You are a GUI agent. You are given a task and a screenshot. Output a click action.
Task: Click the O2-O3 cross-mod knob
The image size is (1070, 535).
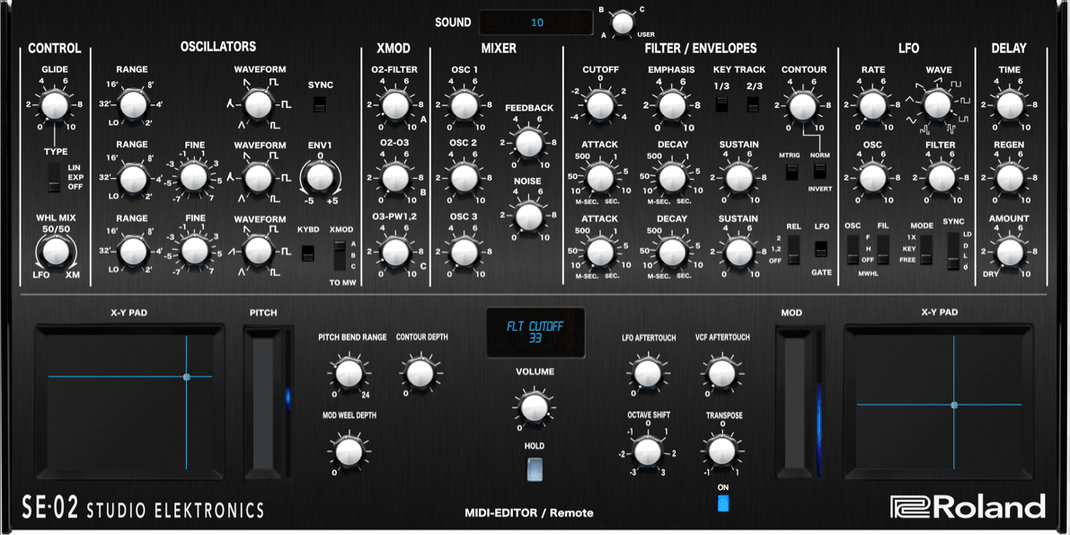[x=394, y=177]
